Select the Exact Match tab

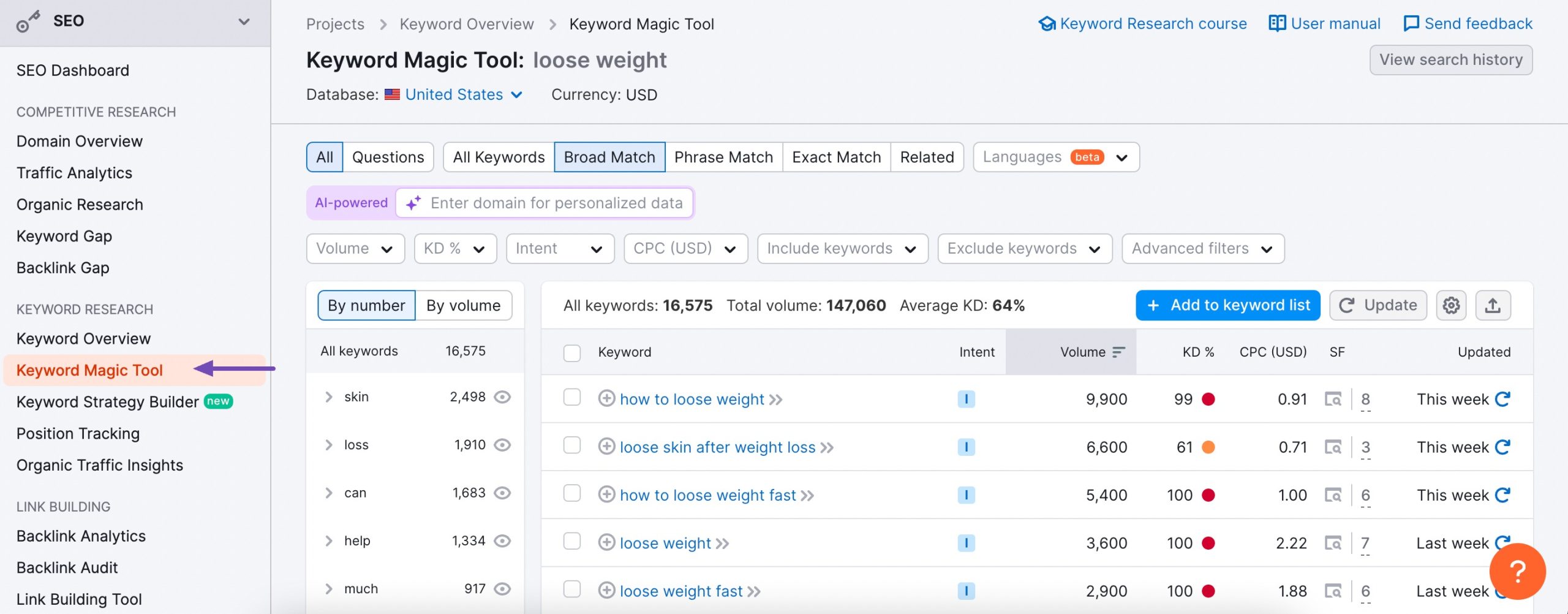(836, 157)
